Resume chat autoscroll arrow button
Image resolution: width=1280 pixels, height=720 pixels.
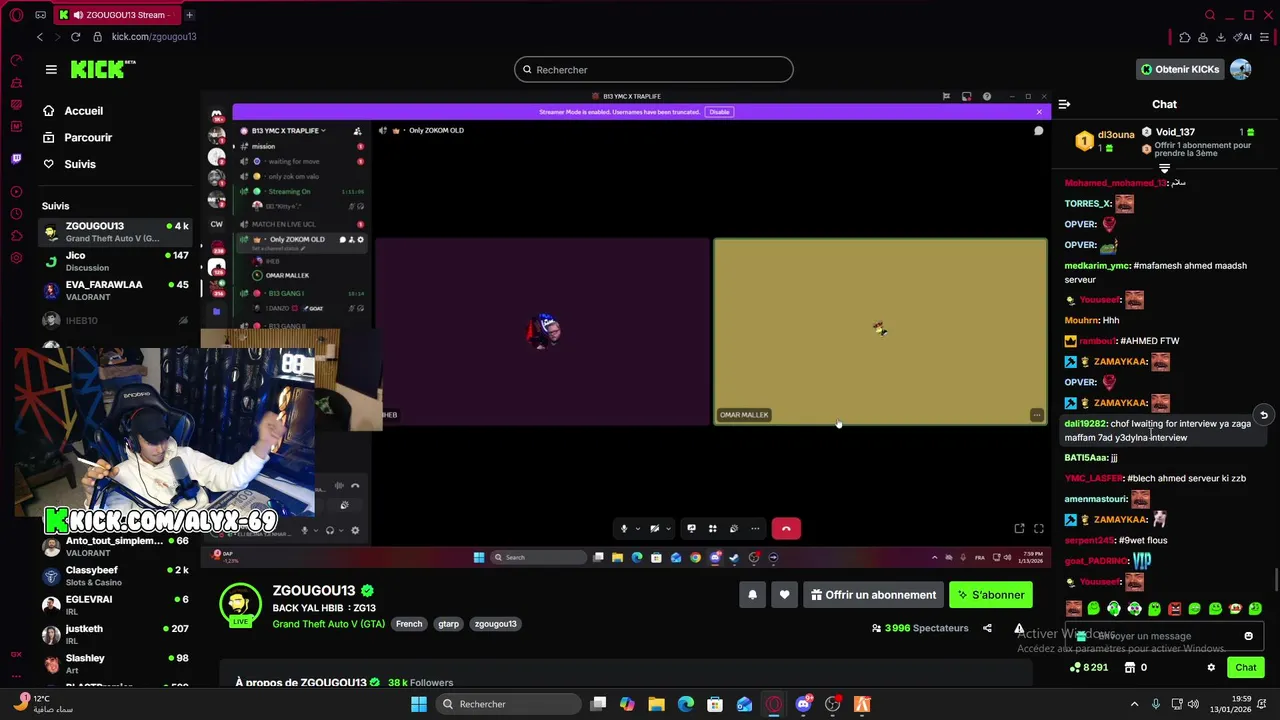pyautogui.click(x=1264, y=415)
